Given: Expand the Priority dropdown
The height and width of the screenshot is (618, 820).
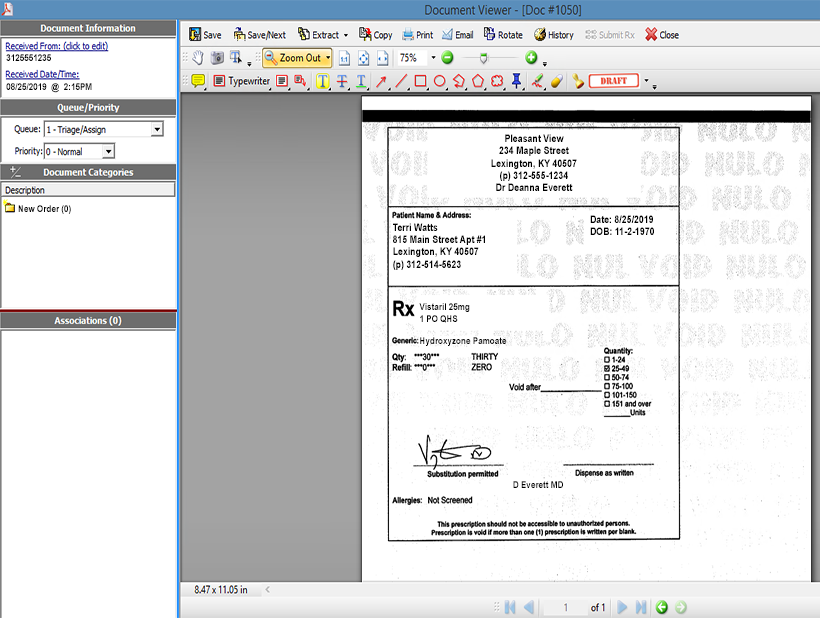Looking at the screenshot, I should (x=109, y=151).
